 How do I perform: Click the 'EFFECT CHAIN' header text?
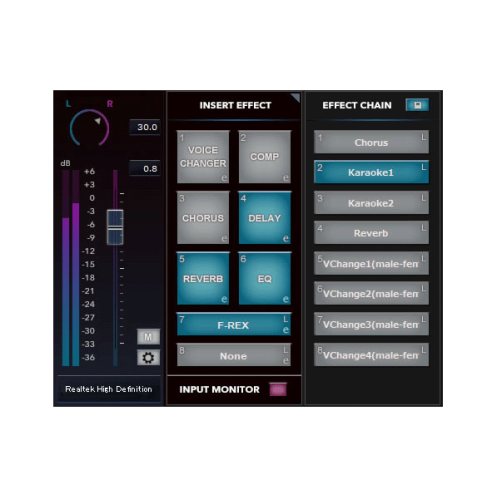357,105
